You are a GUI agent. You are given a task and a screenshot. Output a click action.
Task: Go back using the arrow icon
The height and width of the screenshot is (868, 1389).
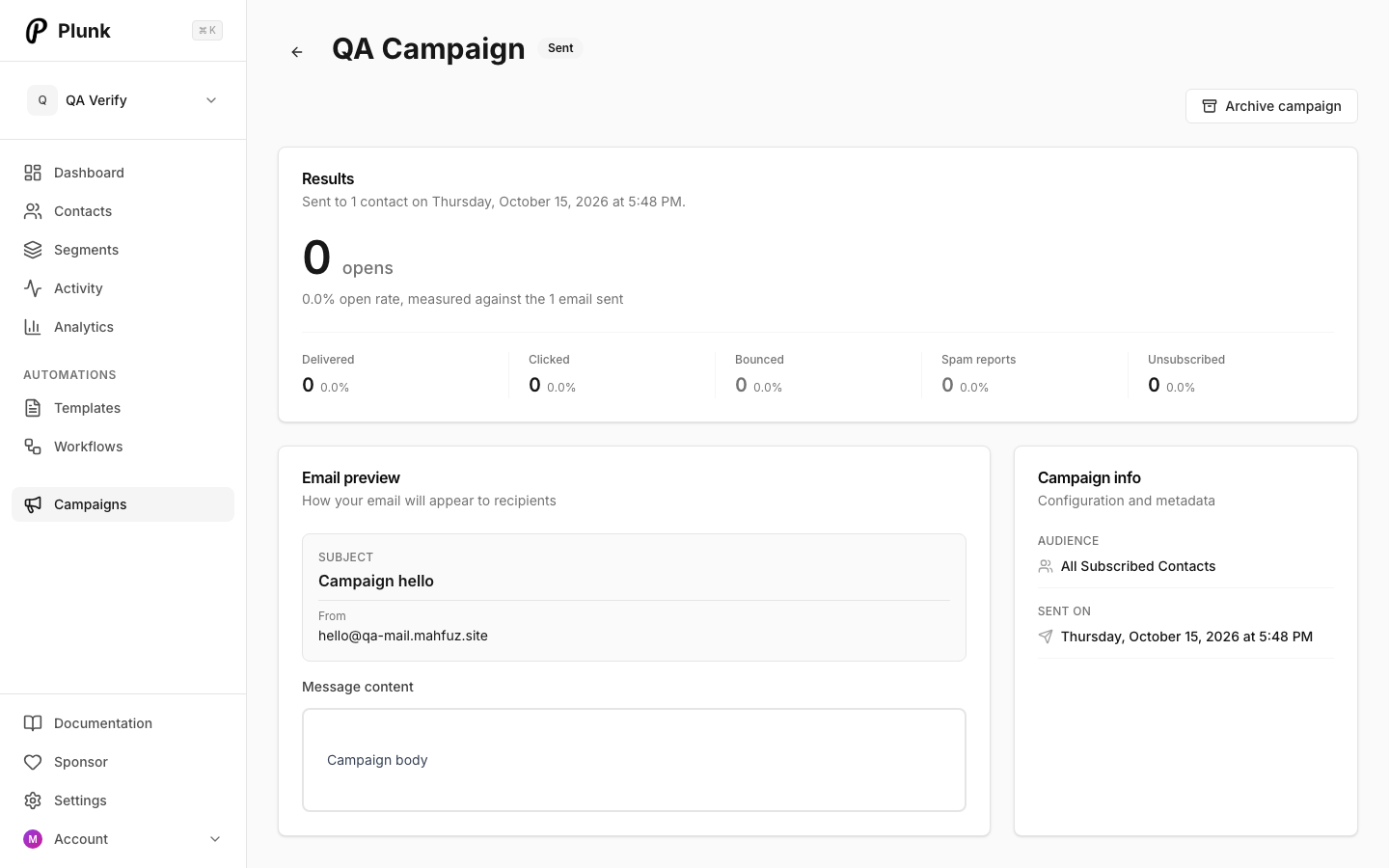coord(297,52)
